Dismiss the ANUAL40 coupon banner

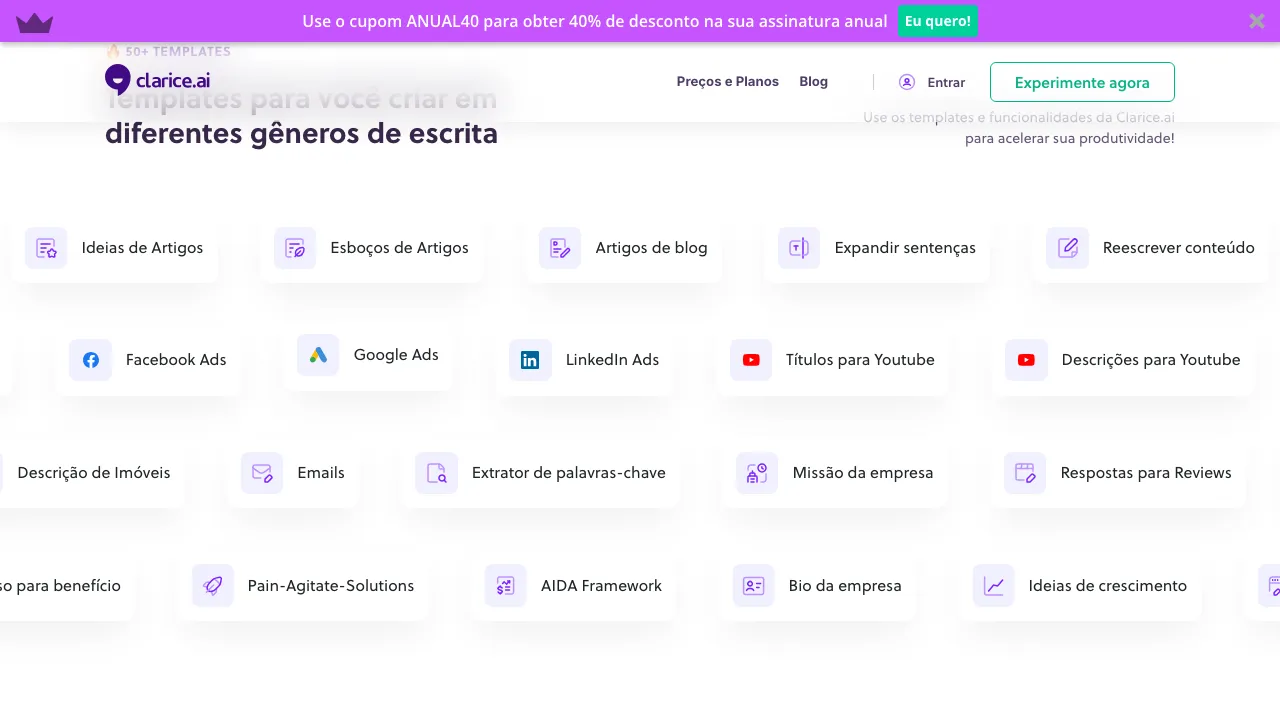tap(1257, 21)
